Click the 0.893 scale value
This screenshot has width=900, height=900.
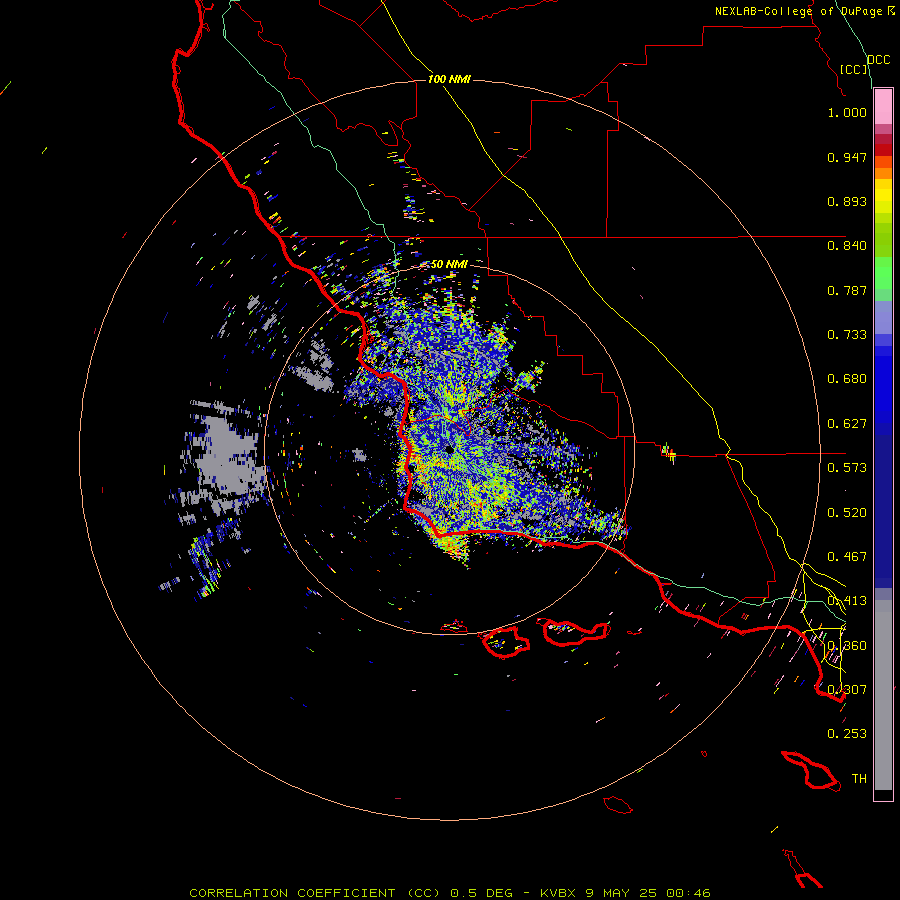click(847, 201)
